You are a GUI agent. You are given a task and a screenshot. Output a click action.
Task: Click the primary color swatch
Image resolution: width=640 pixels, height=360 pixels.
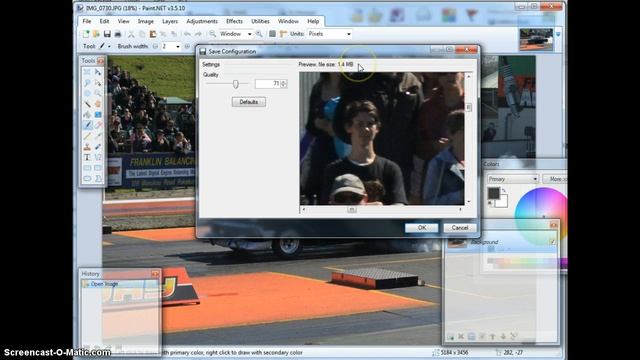pyautogui.click(x=493, y=193)
